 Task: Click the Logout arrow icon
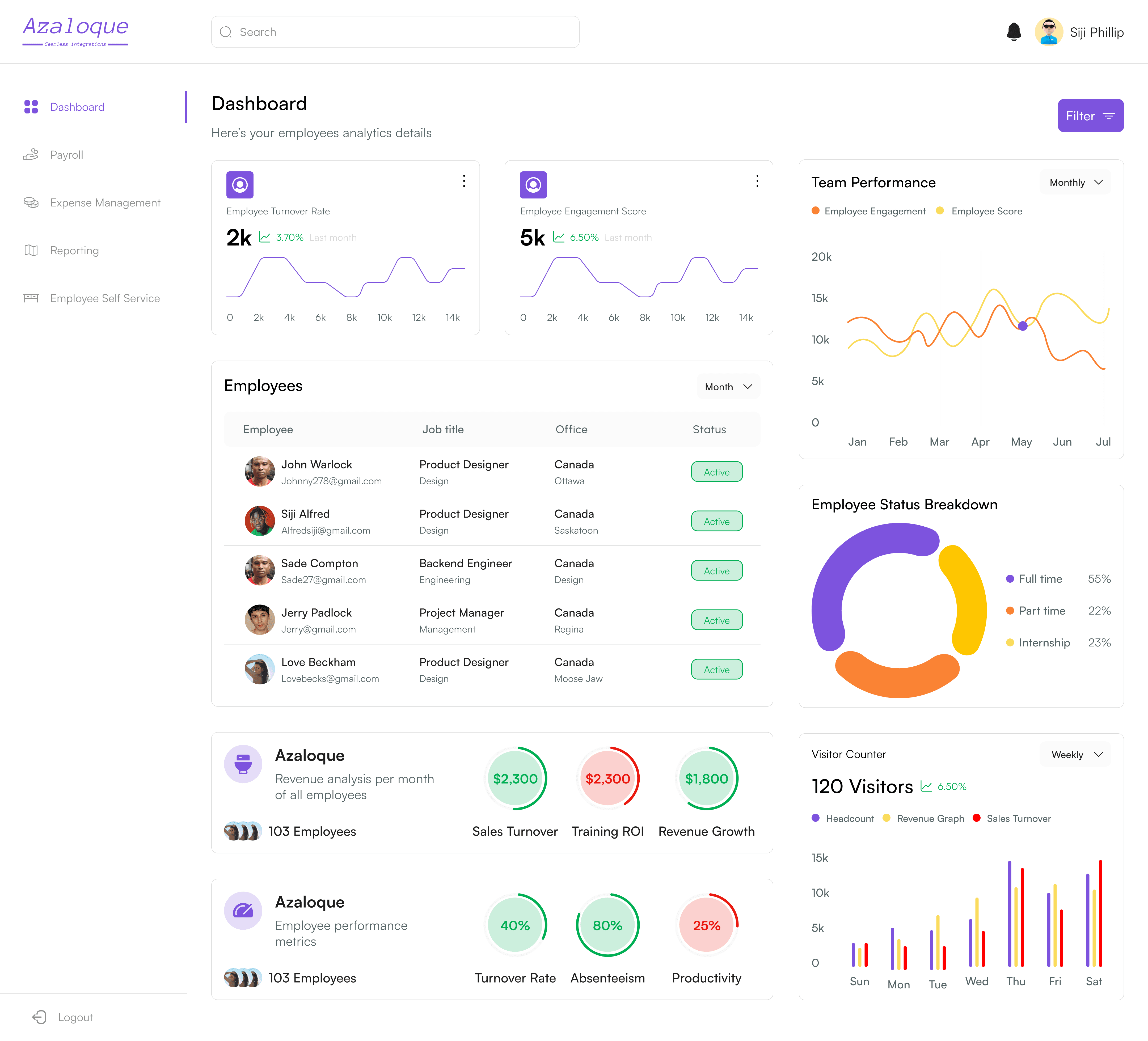(x=39, y=1017)
